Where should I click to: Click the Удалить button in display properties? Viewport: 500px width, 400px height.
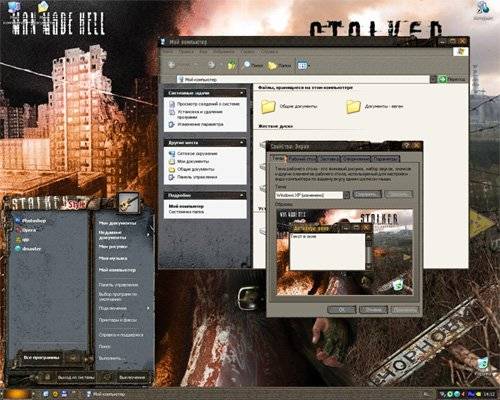pyautogui.click(x=398, y=194)
